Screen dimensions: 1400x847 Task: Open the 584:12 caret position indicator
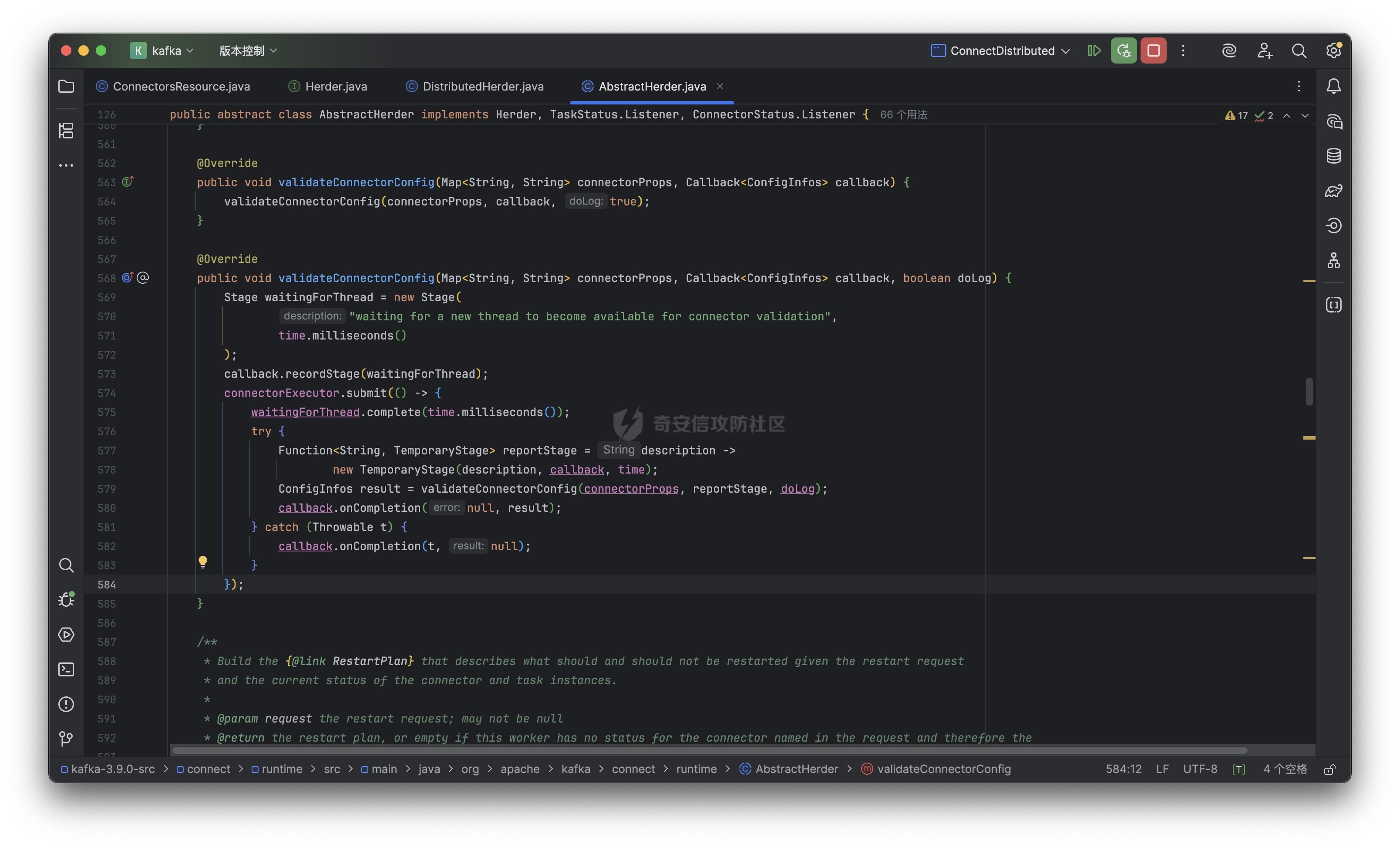pyautogui.click(x=1123, y=769)
